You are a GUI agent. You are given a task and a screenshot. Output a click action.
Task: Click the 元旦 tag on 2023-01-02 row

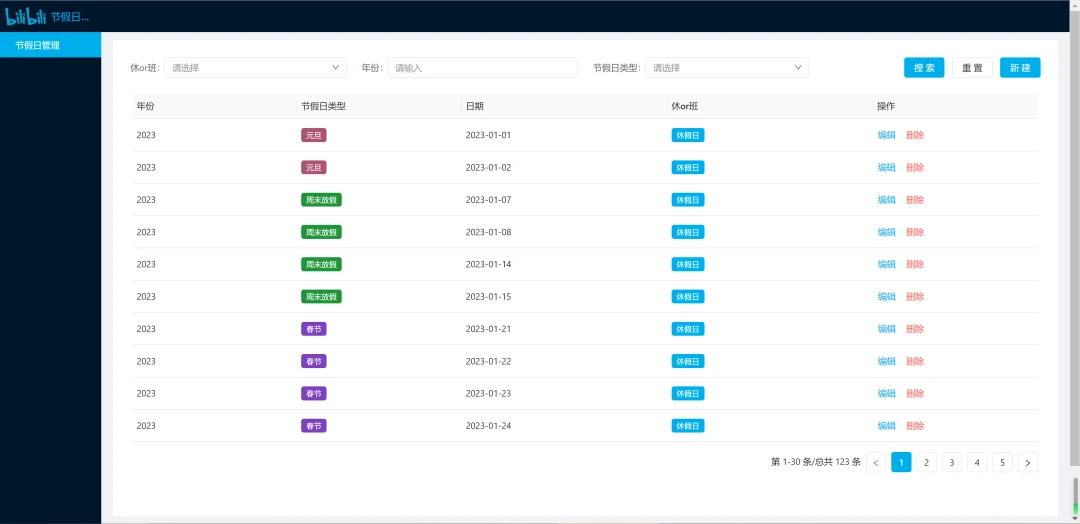tap(313, 167)
